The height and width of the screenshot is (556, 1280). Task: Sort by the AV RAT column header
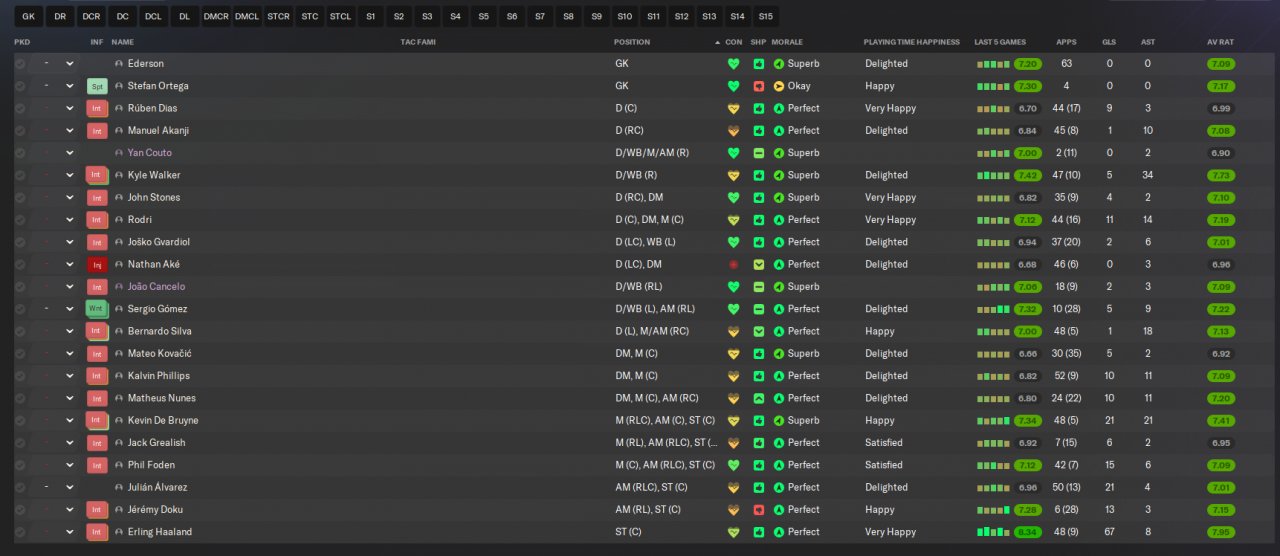click(x=1220, y=42)
